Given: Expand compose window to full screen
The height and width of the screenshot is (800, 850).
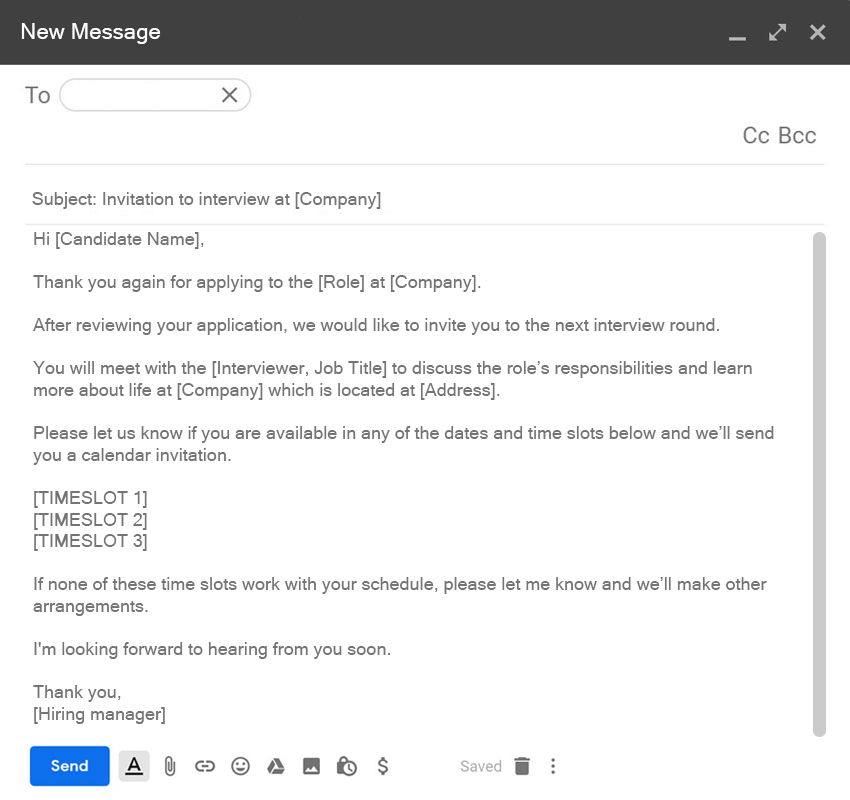Looking at the screenshot, I should [777, 32].
